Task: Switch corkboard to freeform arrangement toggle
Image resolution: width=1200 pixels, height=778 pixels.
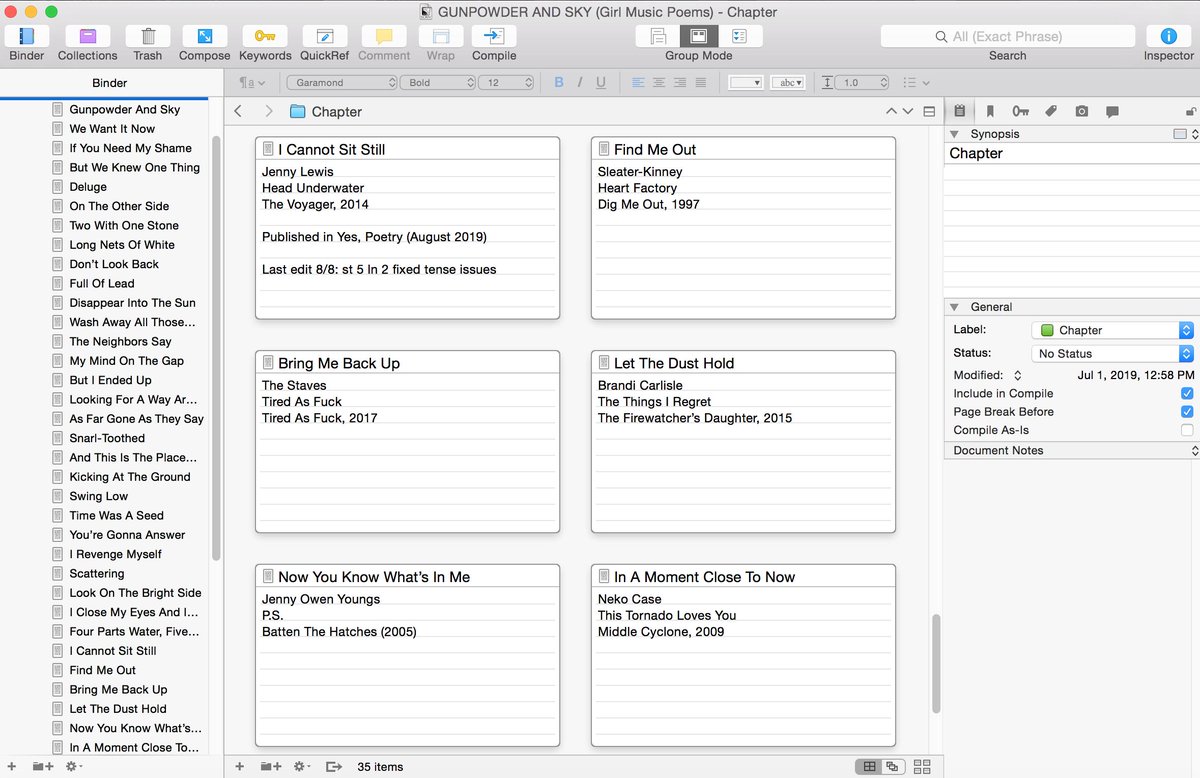Action: (x=892, y=767)
